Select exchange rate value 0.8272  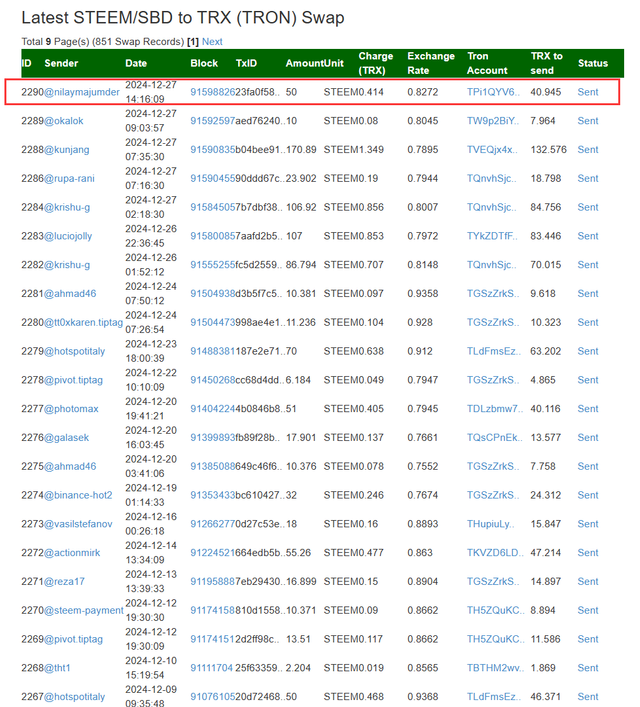pos(423,92)
